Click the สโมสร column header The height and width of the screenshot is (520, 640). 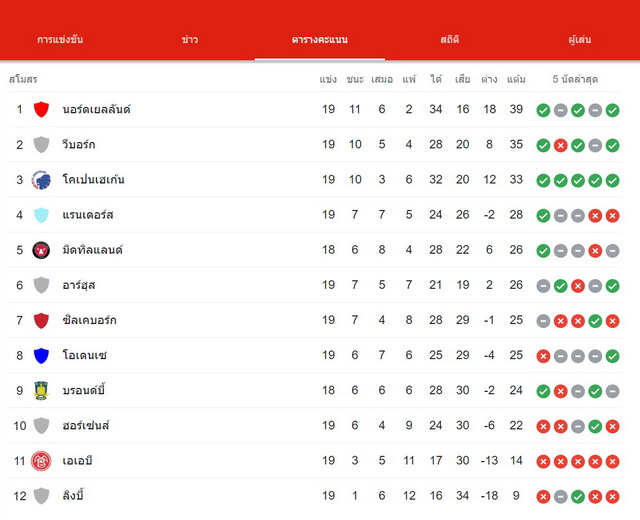(x=23, y=79)
